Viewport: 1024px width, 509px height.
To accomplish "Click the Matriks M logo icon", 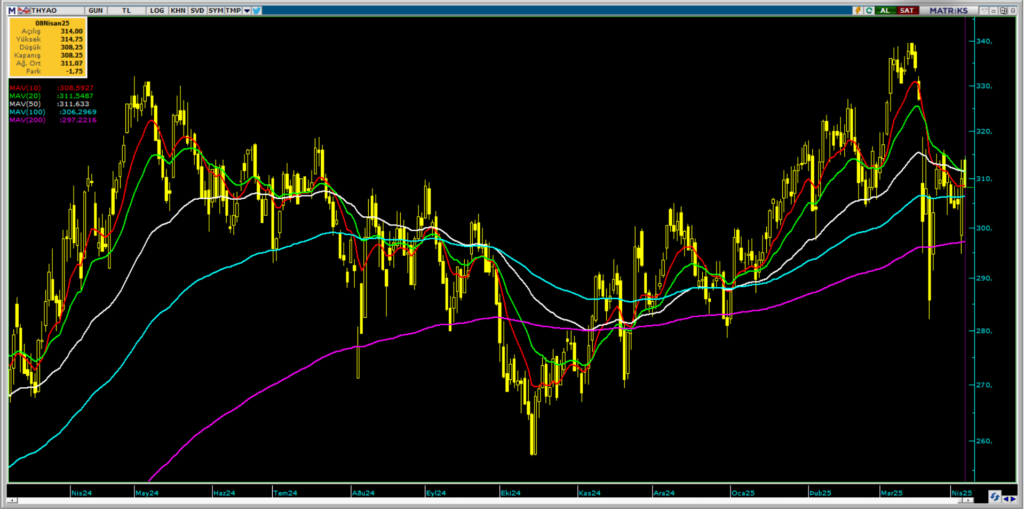I will click(x=12, y=9).
